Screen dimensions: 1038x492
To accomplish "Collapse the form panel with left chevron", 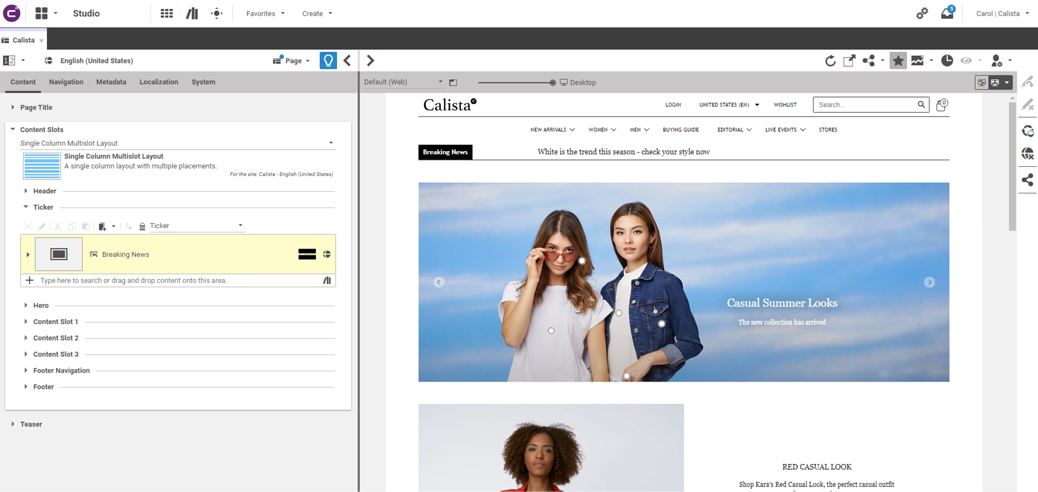I will [347, 61].
